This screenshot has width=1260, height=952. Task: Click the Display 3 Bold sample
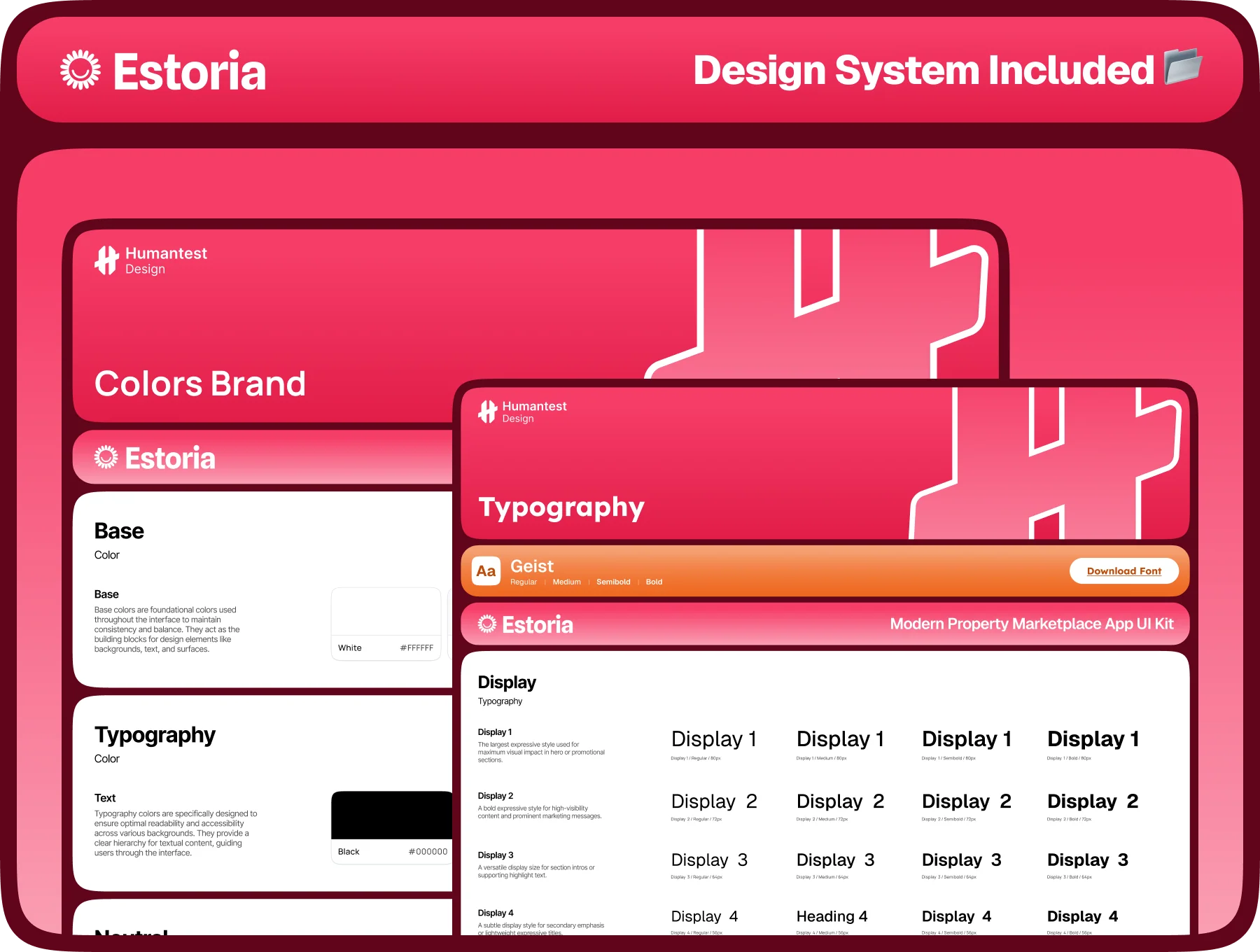[1088, 860]
